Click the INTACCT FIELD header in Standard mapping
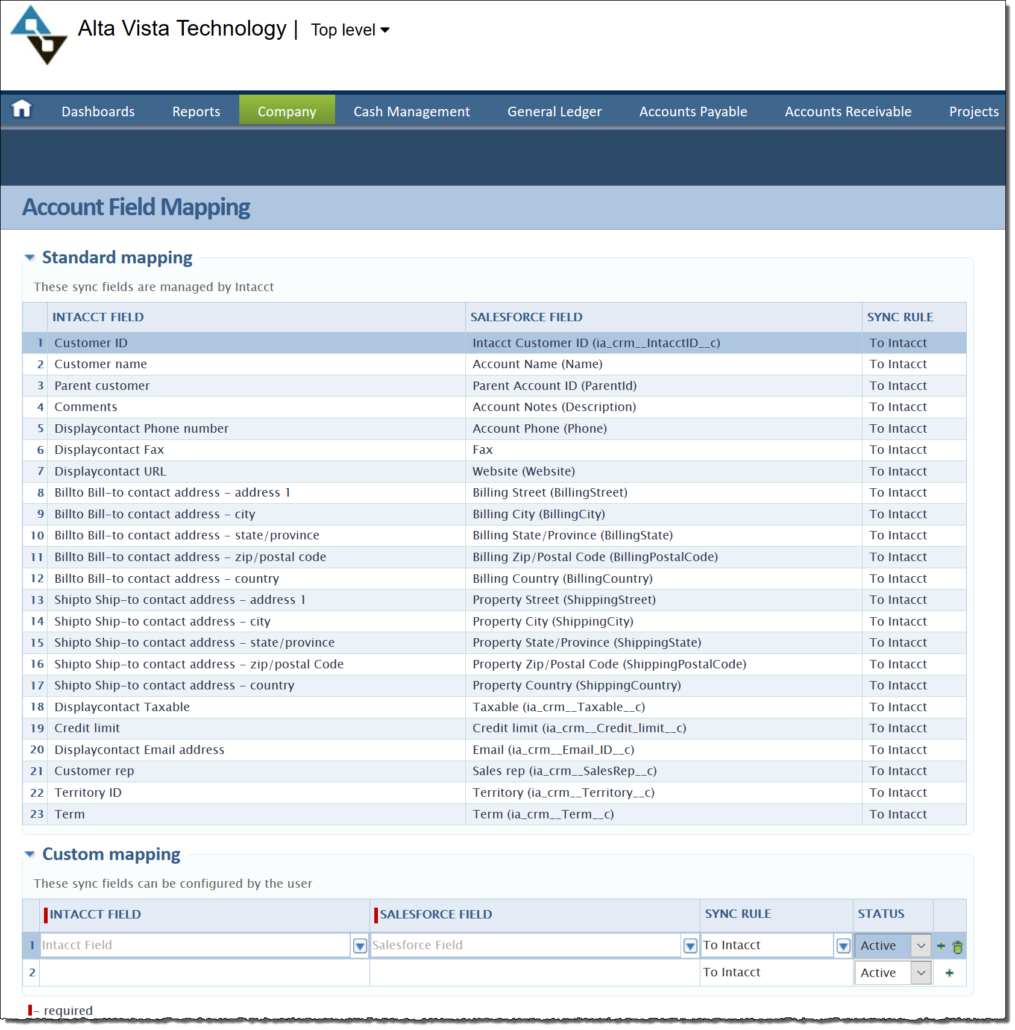The width and height of the screenshot is (1015, 1030). click(x=98, y=317)
